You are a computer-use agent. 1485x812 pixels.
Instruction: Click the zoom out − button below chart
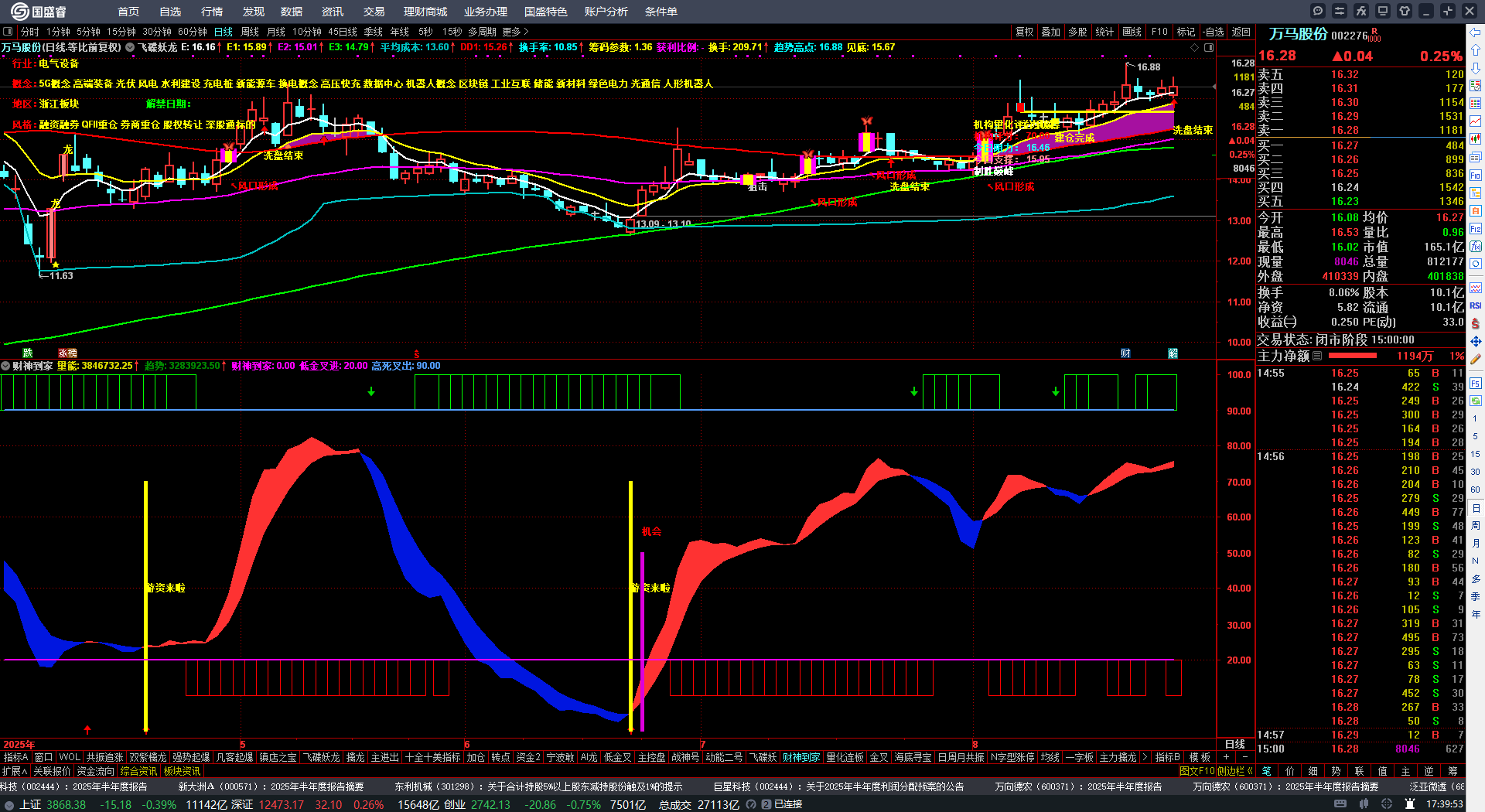point(1244,757)
